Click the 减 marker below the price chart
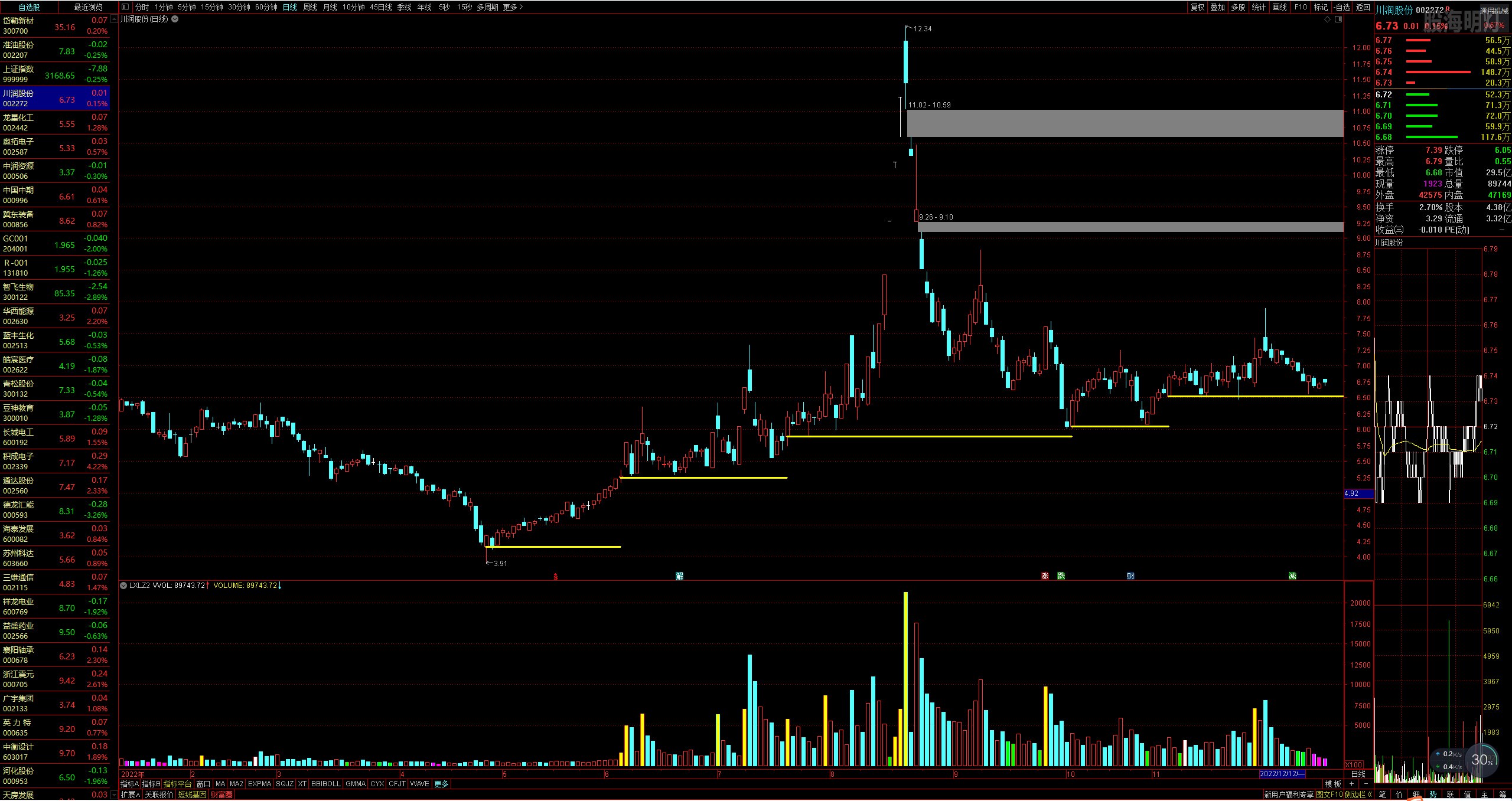 pos(1292,576)
